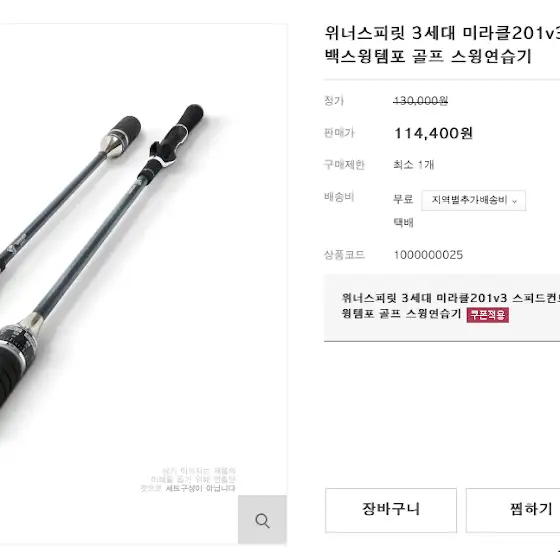Click the product code 1000000025
Viewport: 560px width, 560px height.
428,255
